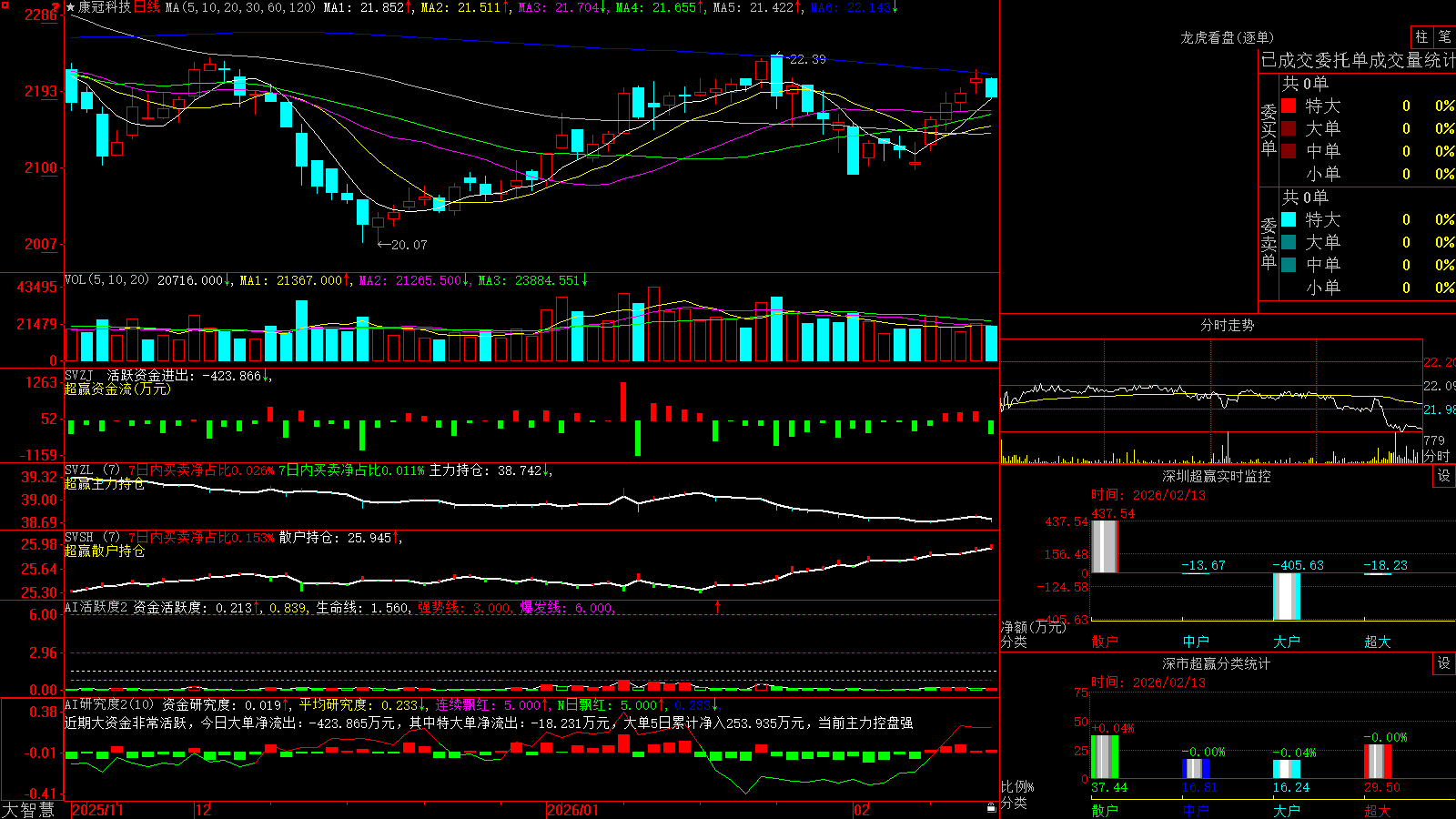Viewport: 1456px width, 819px height.
Task: Jump to the 2025/11 date marker
Action: point(97,810)
